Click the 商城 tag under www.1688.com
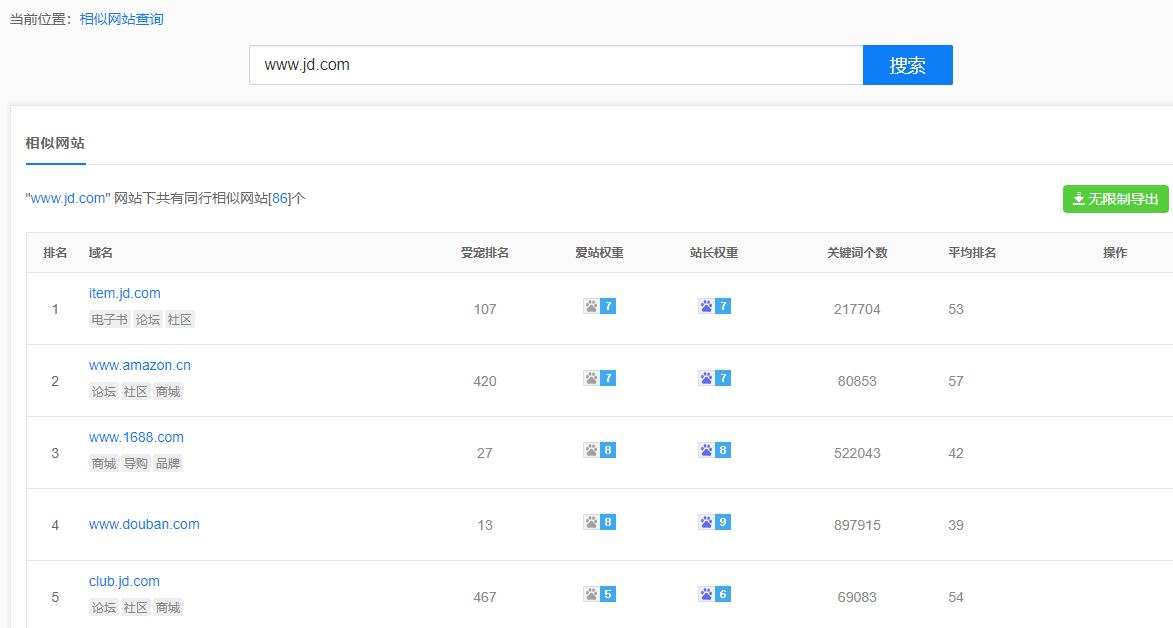The height and width of the screenshot is (628, 1173). click(x=104, y=463)
